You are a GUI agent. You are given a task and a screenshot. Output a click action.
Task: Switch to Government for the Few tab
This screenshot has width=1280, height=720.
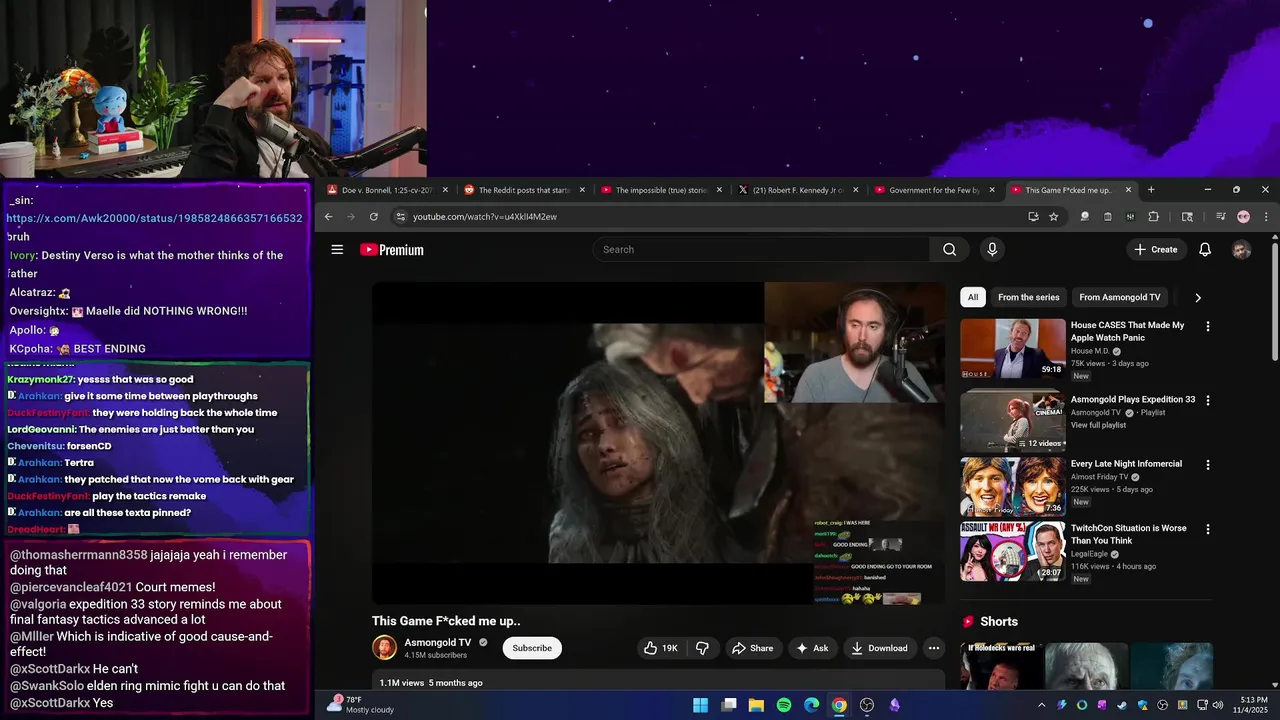[934, 190]
